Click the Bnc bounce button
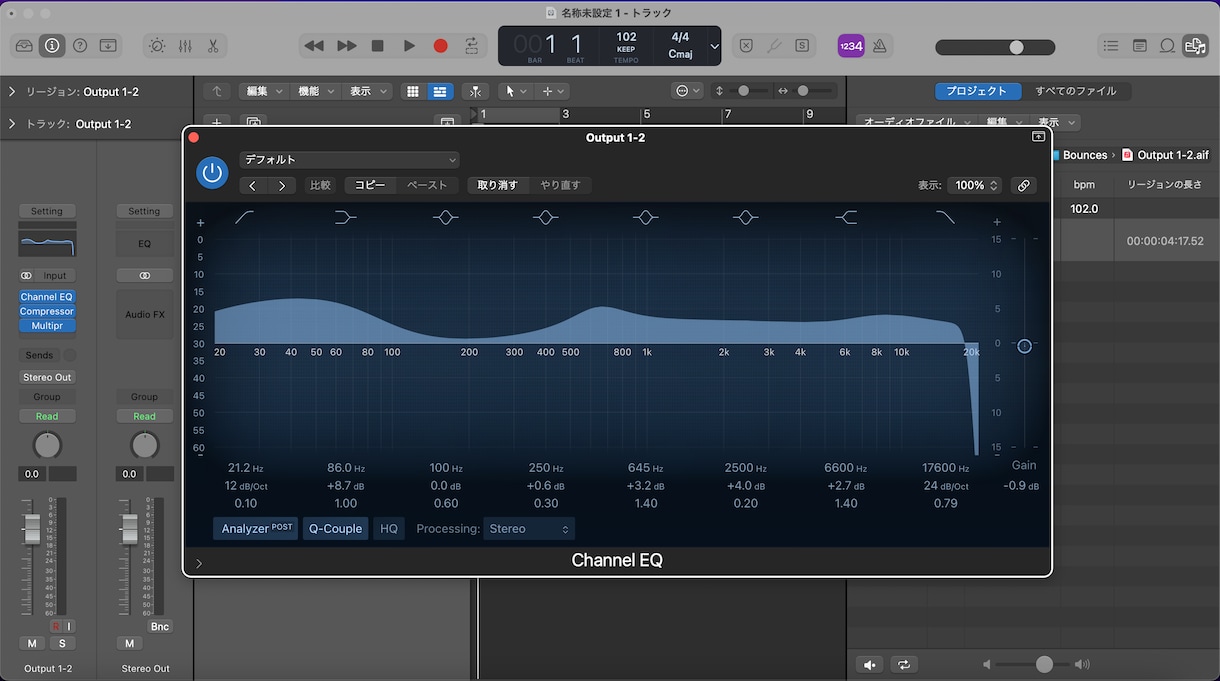The image size is (1220, 681). pyautogui.click(x=159, y=626)
